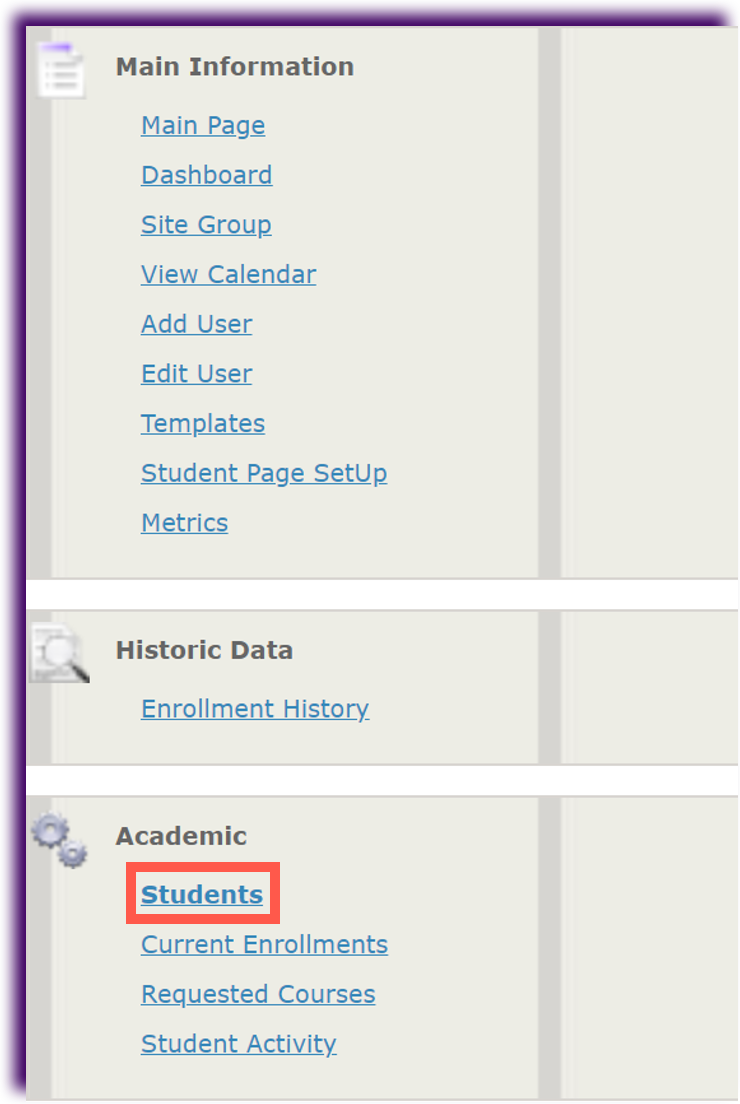Image resolution: width=740 pixels, height=1104 pixels.
Task: Open the Main Page link
Action: [x=203, y=126]
